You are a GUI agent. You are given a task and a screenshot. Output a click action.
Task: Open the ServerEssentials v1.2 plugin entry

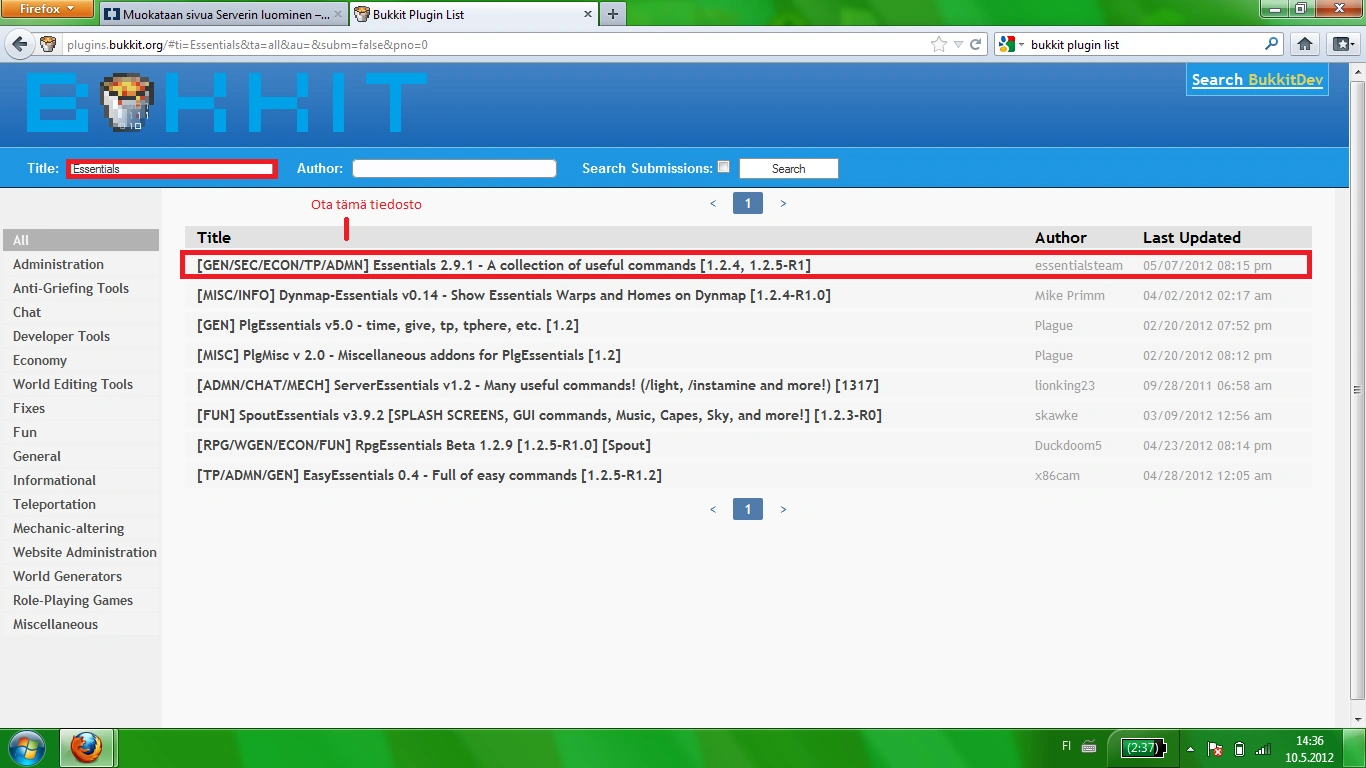coord(538,385)
